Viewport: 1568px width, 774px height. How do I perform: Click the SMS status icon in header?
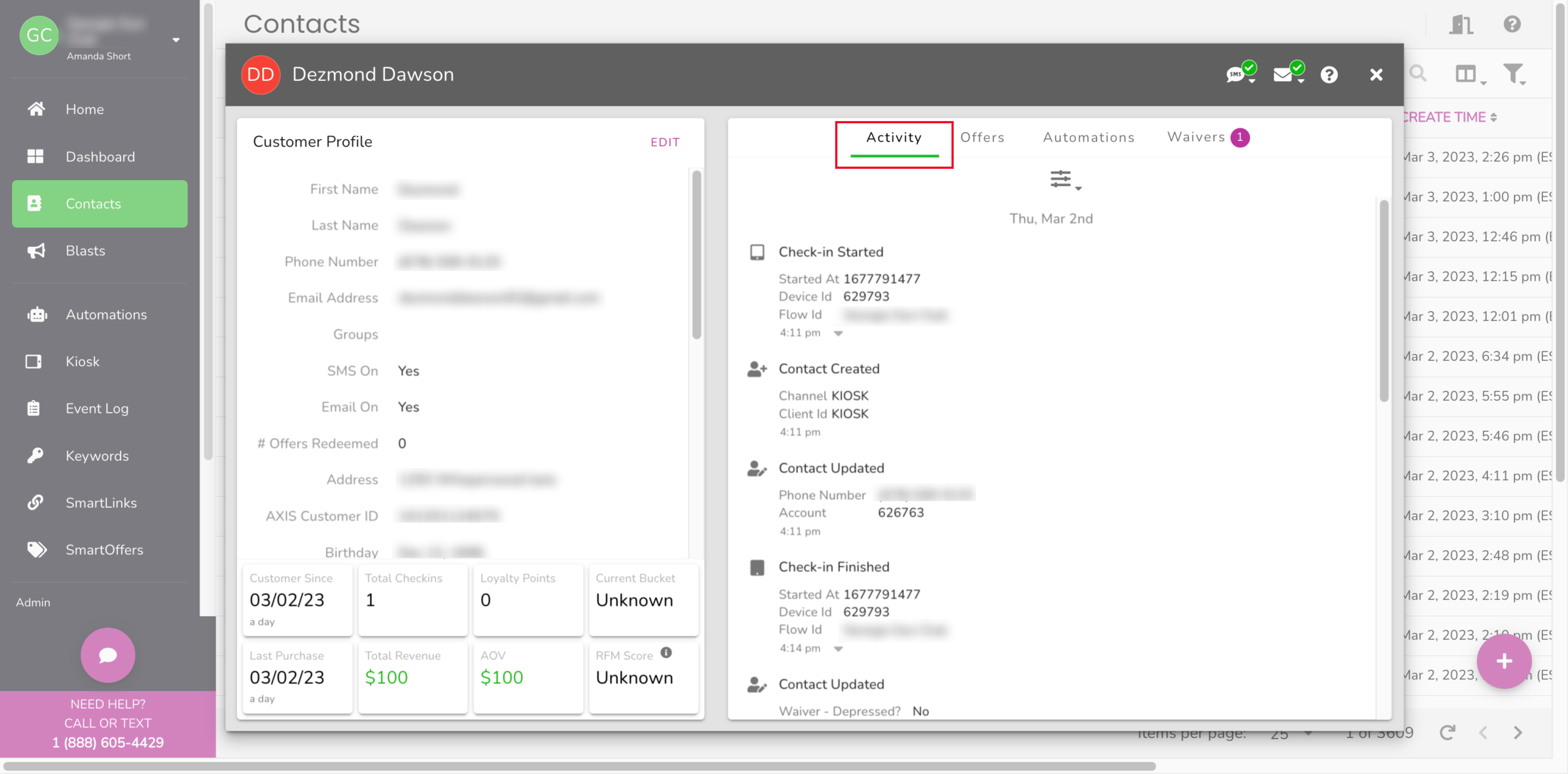1241,74
